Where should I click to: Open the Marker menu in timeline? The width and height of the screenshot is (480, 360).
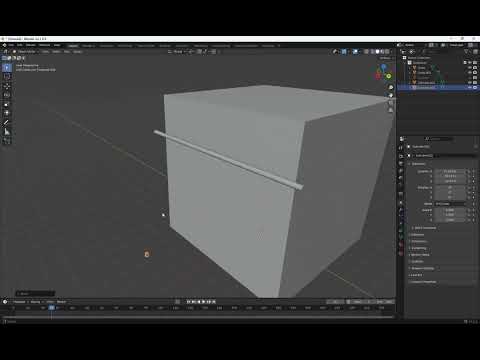point(61,302)
